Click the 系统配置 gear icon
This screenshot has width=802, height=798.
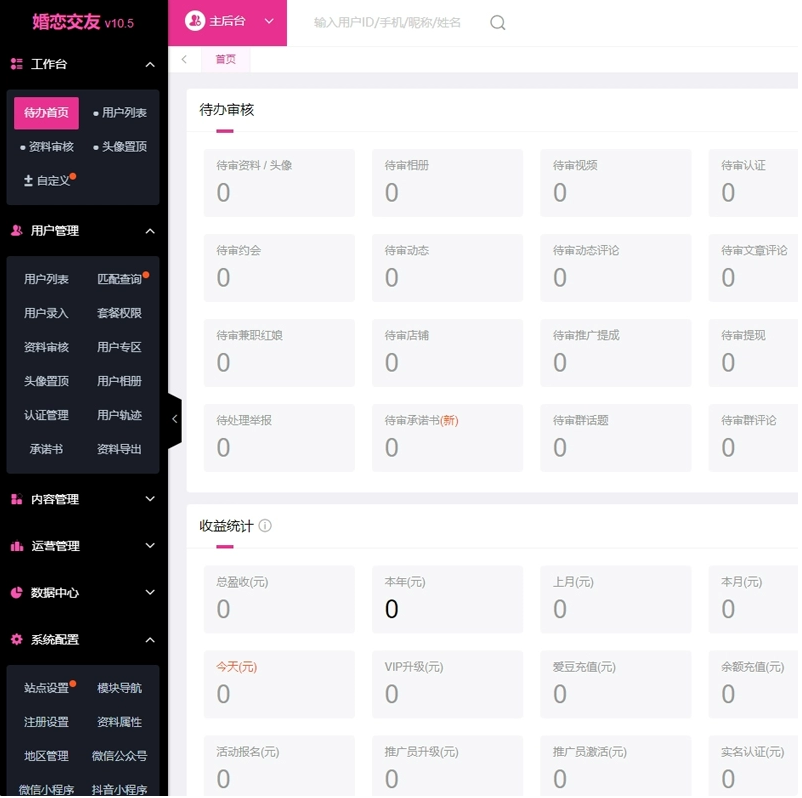(x=17, y=639)
